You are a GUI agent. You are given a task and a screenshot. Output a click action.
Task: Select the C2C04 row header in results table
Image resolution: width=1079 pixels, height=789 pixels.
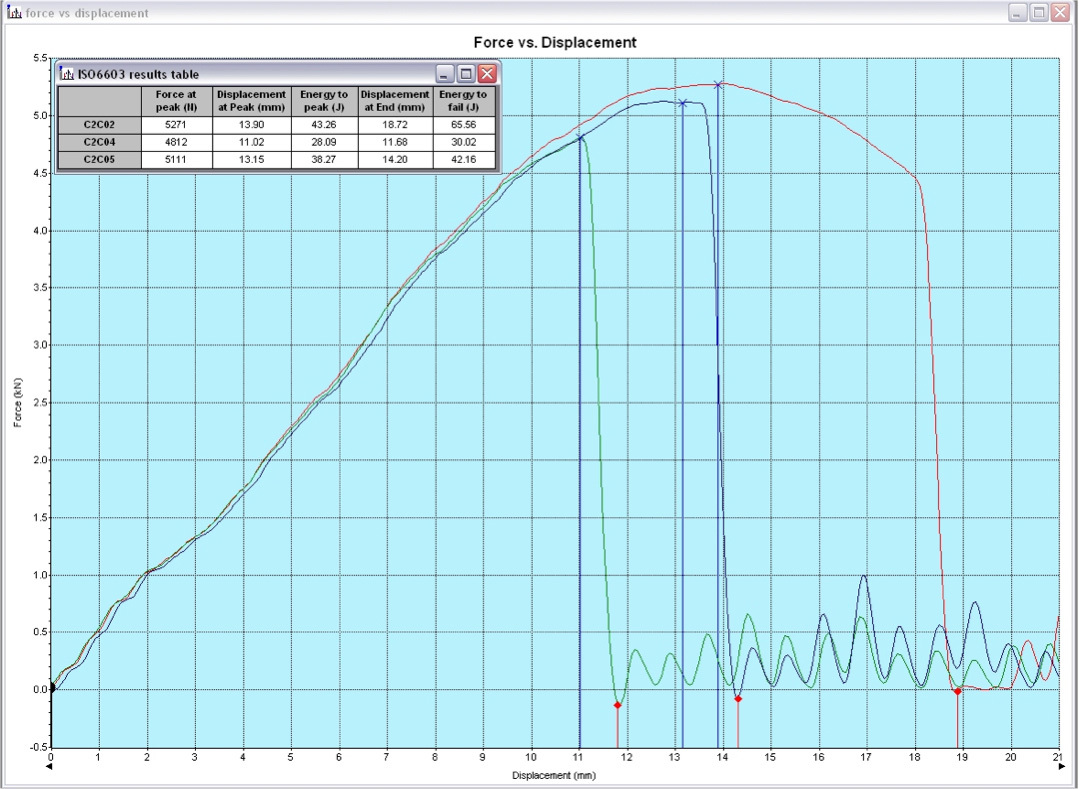[100, 142]
